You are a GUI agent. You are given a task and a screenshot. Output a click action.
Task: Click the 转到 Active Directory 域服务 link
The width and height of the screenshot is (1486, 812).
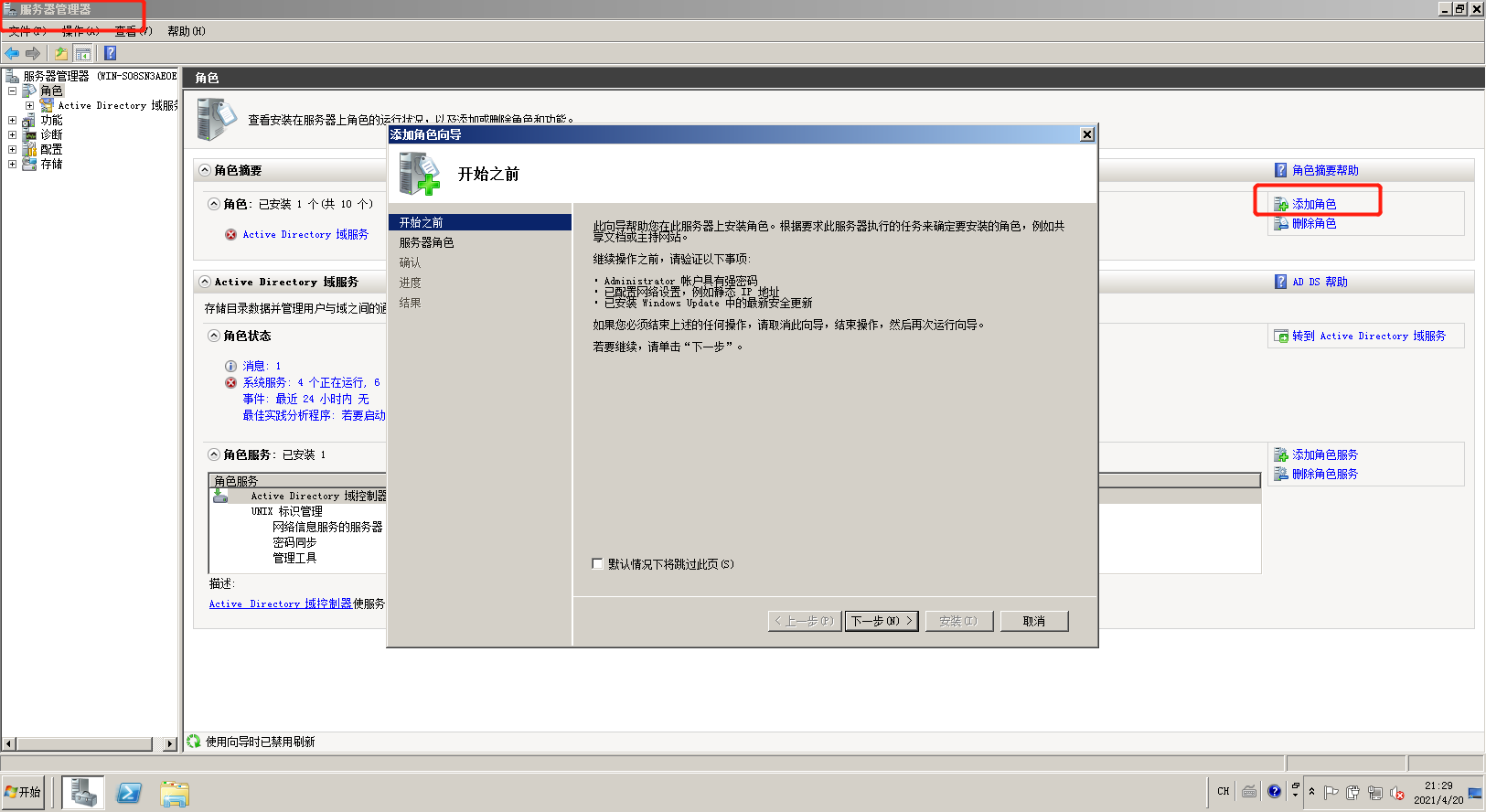coord(1369,337)
